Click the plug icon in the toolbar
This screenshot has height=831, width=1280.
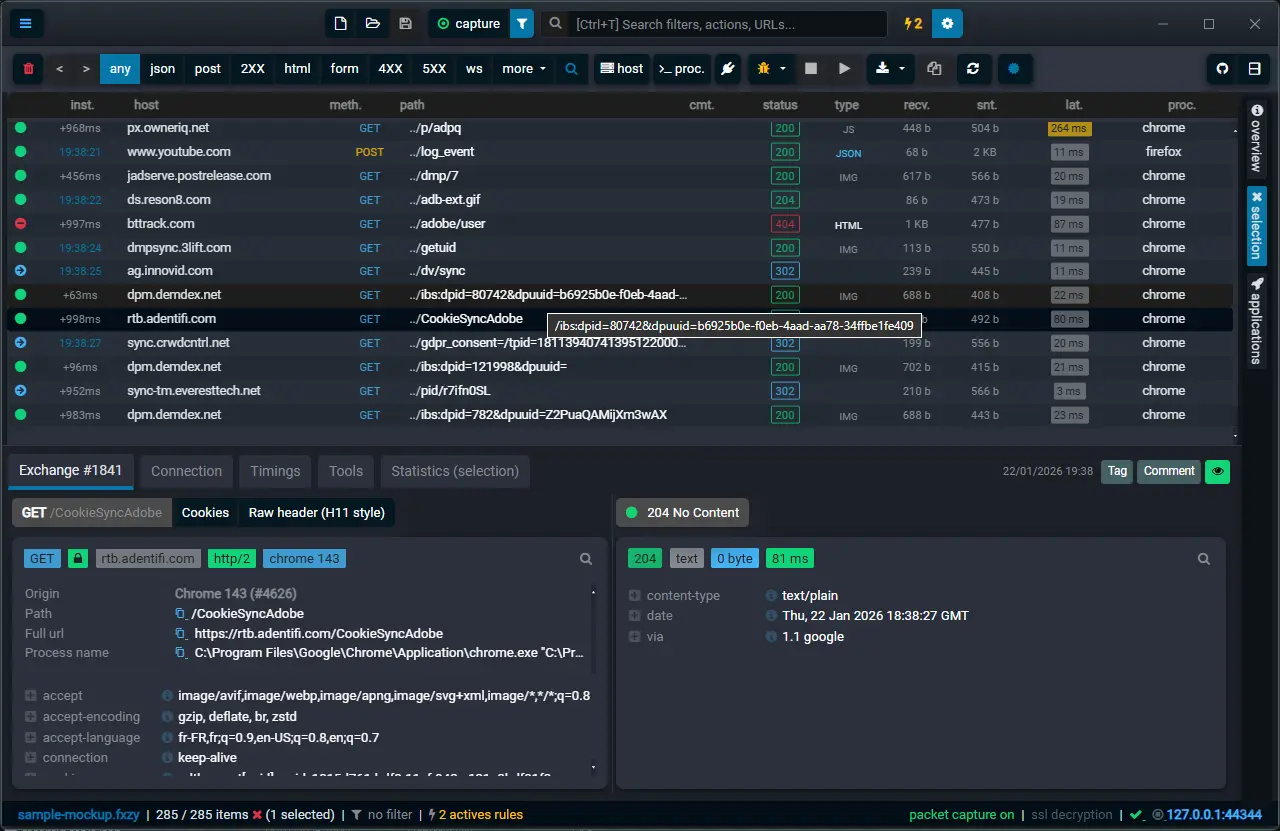click(x=728, y=69)
